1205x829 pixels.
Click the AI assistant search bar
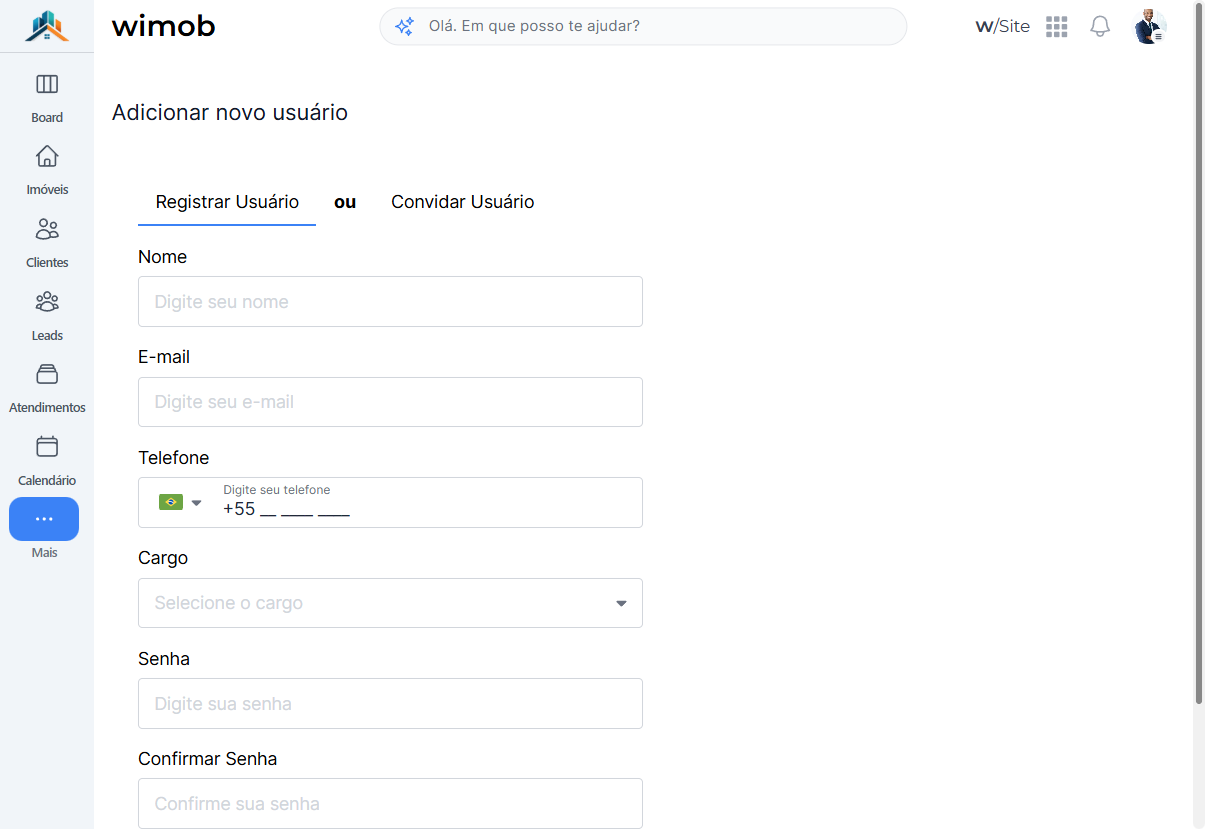[643, 26]
